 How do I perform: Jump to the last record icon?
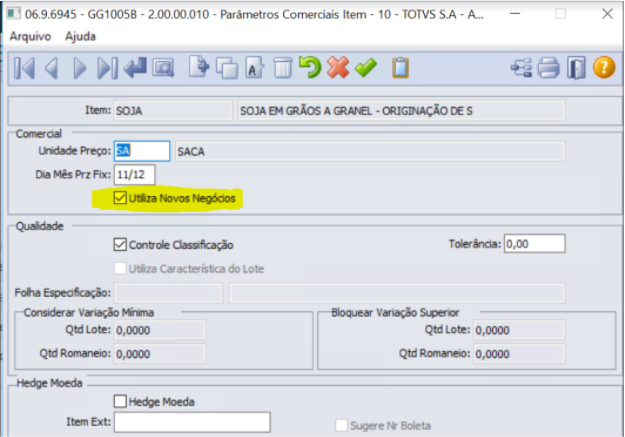click(108, 68)
